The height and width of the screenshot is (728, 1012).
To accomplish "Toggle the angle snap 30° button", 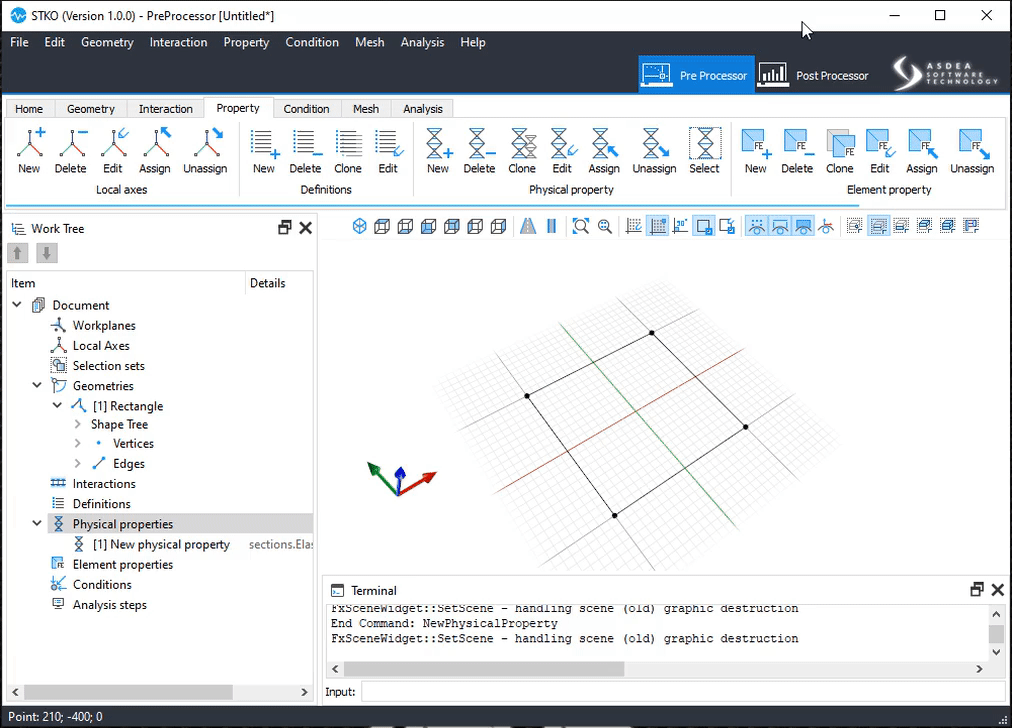I will pos(680,226).
